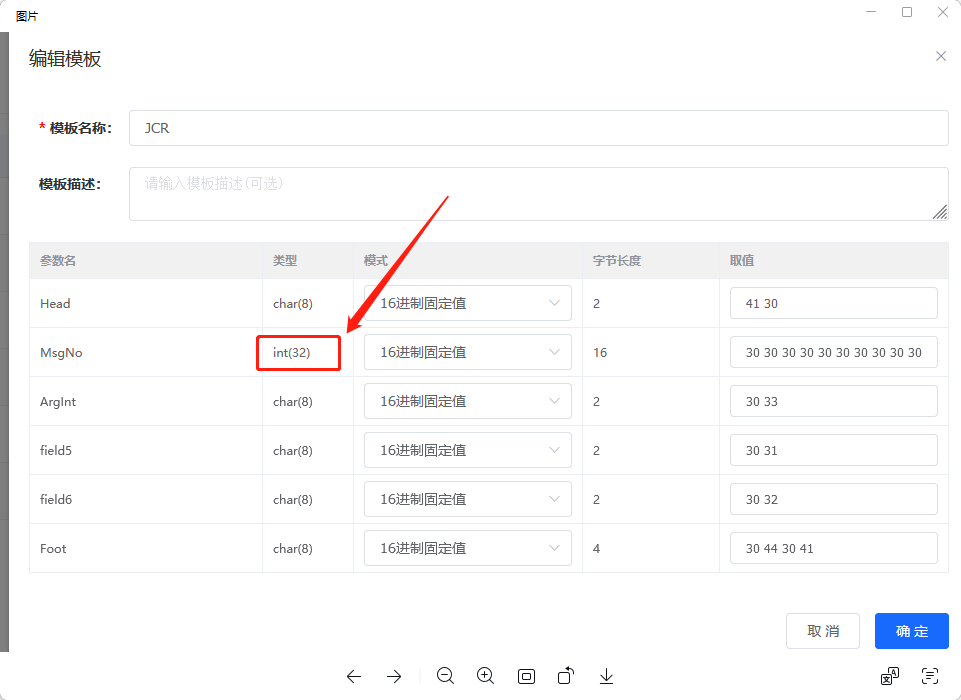Download the image via the download icon
The height and width of the screenshot is (700, 961).
(x=606, y=676)
